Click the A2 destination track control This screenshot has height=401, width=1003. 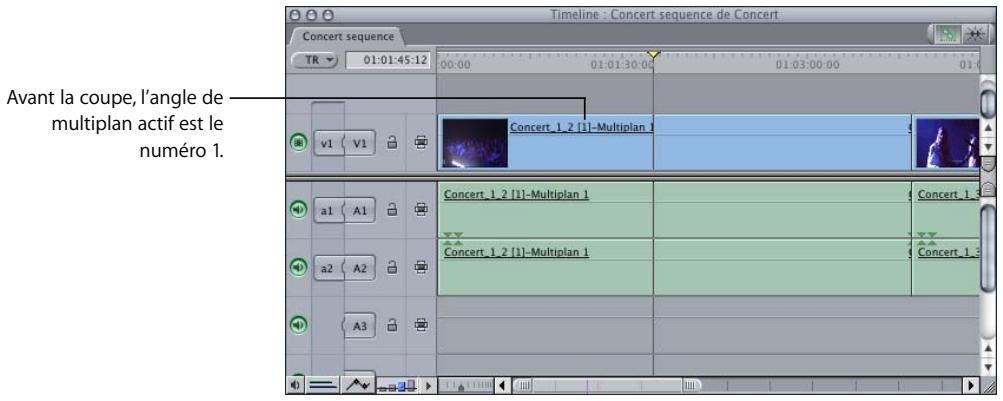click(360, 267)
